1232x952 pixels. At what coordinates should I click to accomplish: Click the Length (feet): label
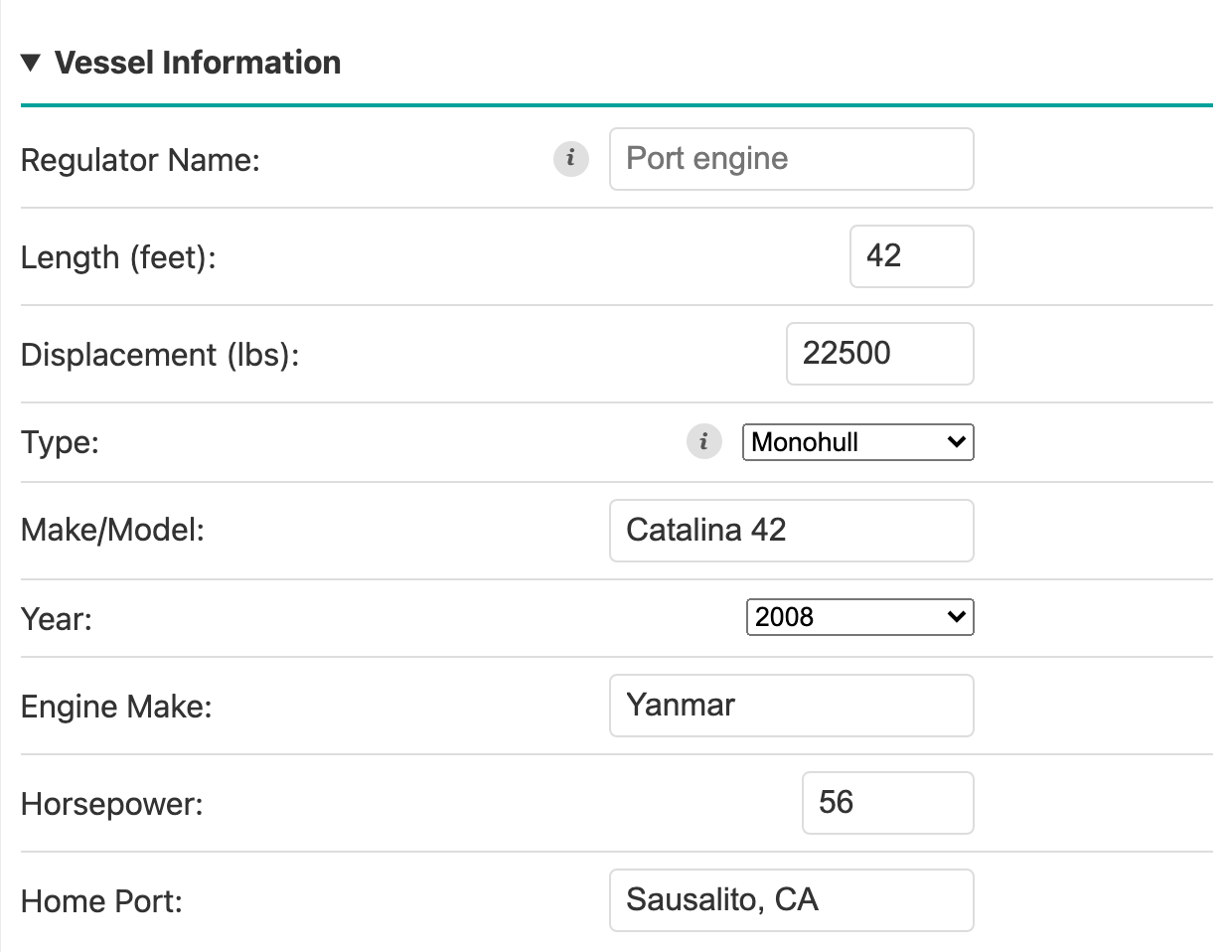[118, 257]
